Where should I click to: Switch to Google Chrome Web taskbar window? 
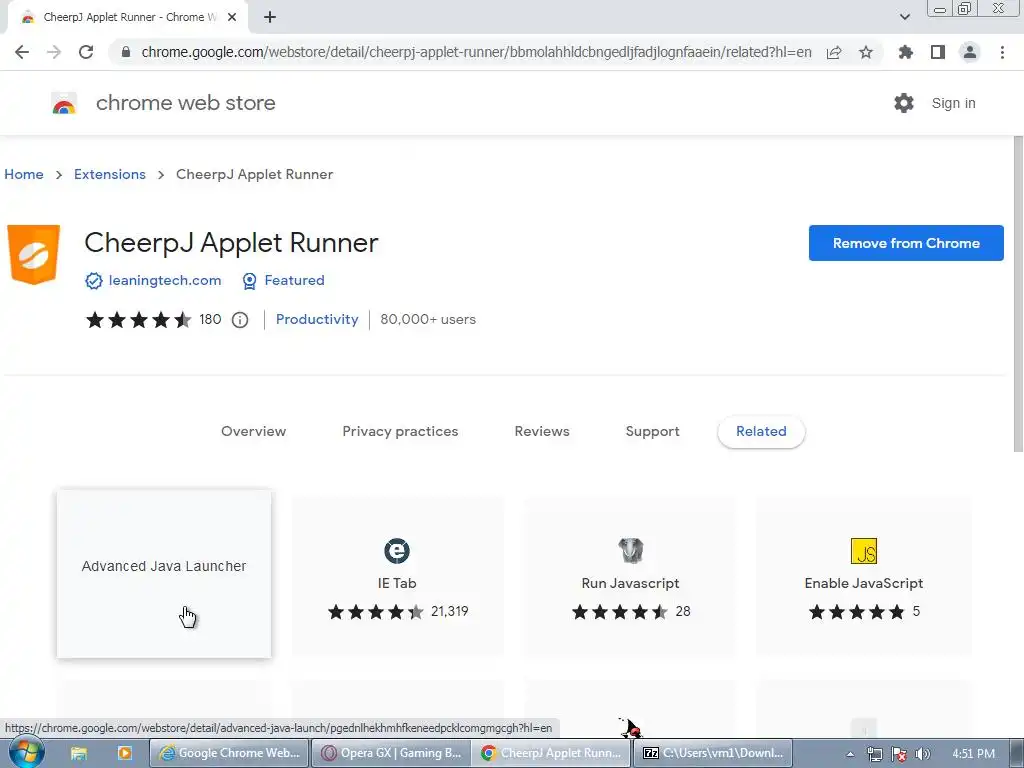tap(230, 753)
